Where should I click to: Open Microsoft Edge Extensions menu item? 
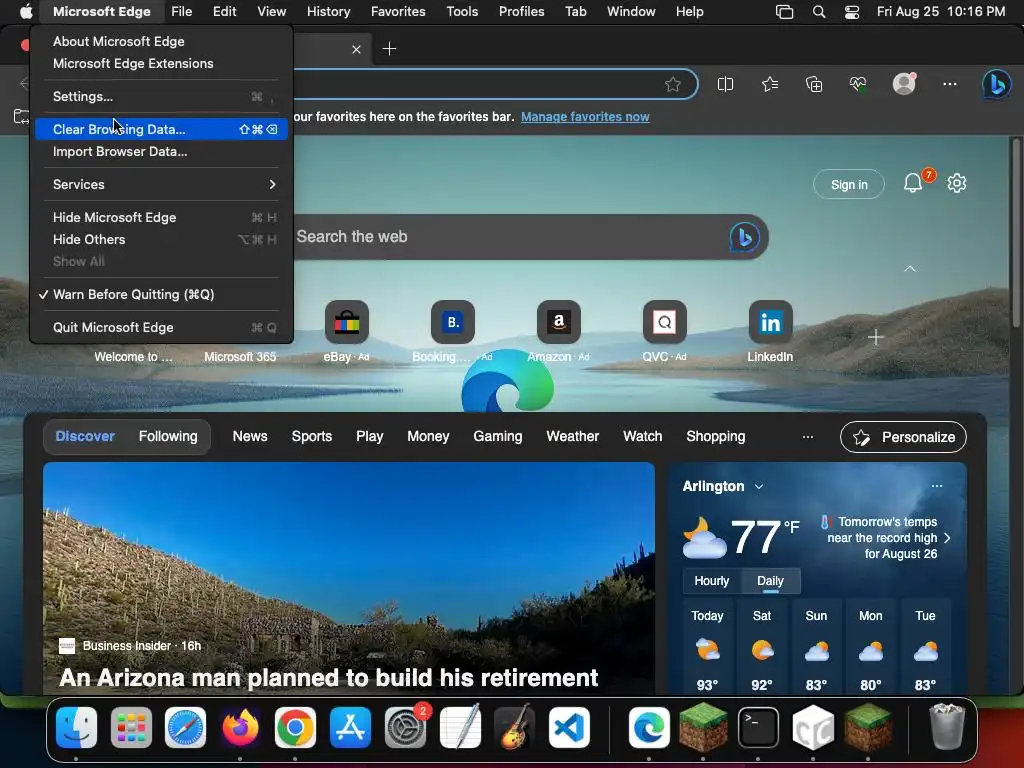(162, 63)
